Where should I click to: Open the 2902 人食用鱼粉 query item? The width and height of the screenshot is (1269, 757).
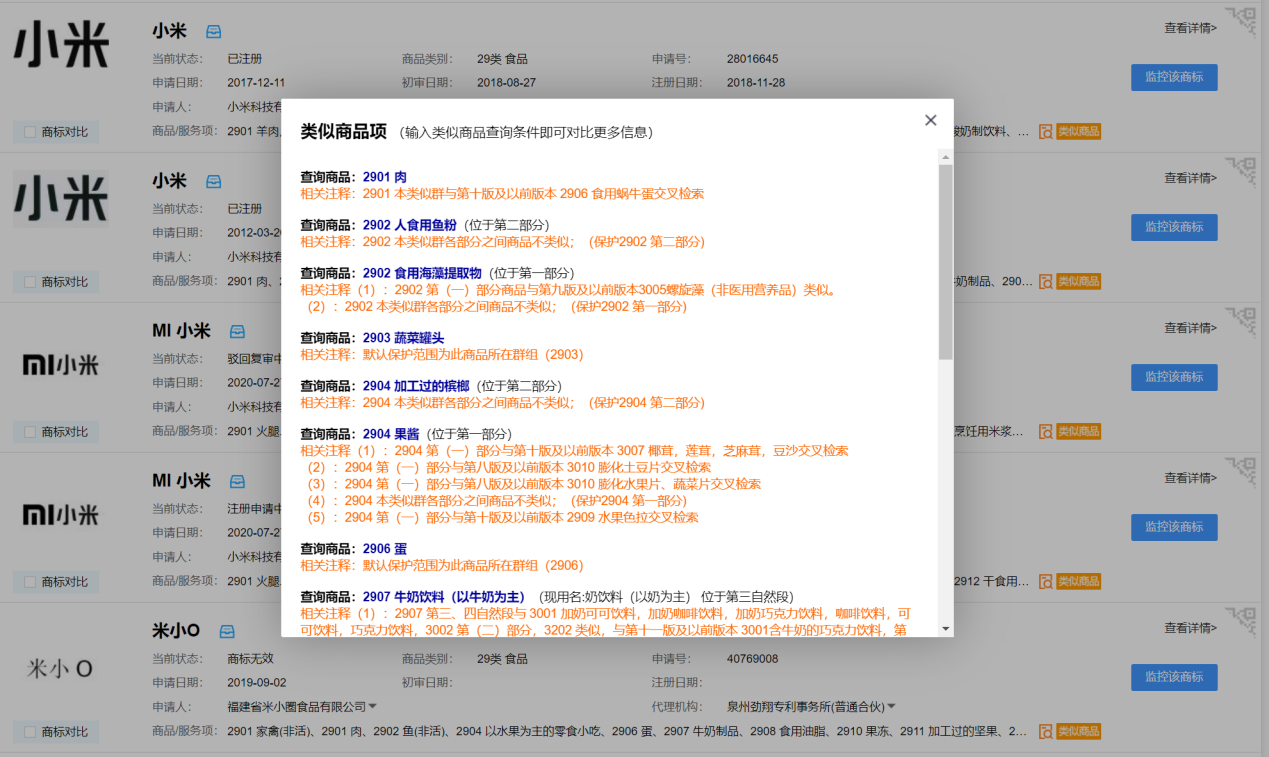click(x=410, y=225)
